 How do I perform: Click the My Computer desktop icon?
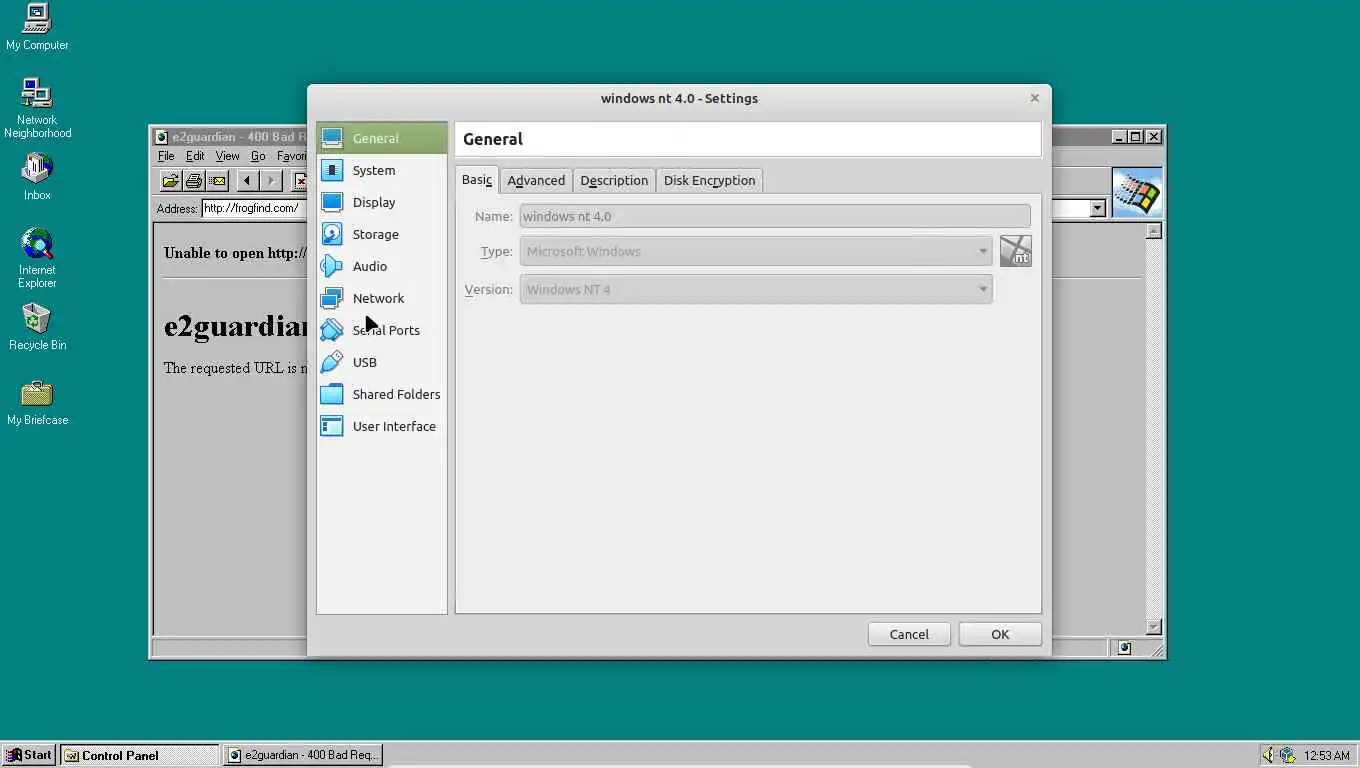coord(37,27)
